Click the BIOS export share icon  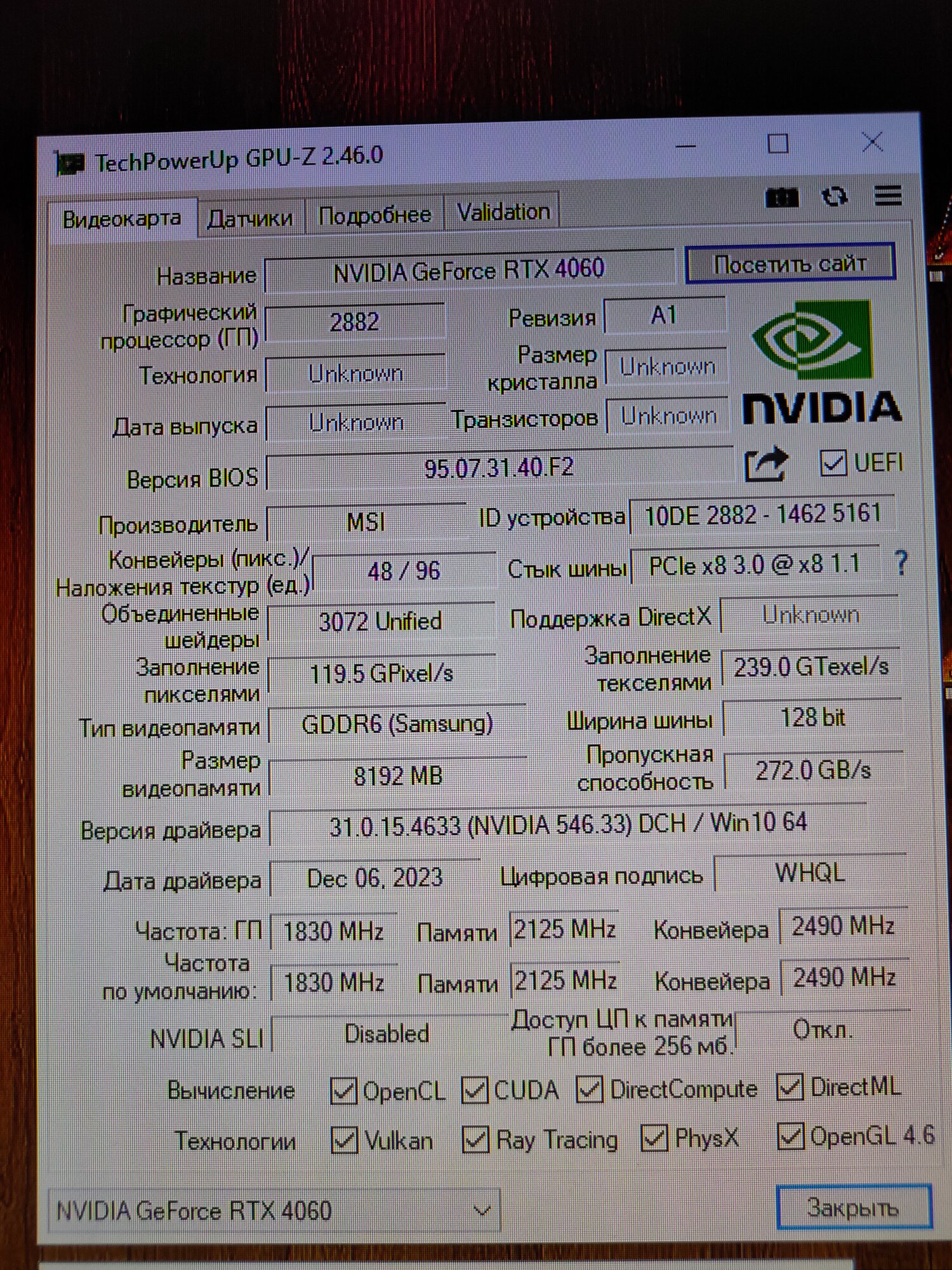click(x=765, y=464)
